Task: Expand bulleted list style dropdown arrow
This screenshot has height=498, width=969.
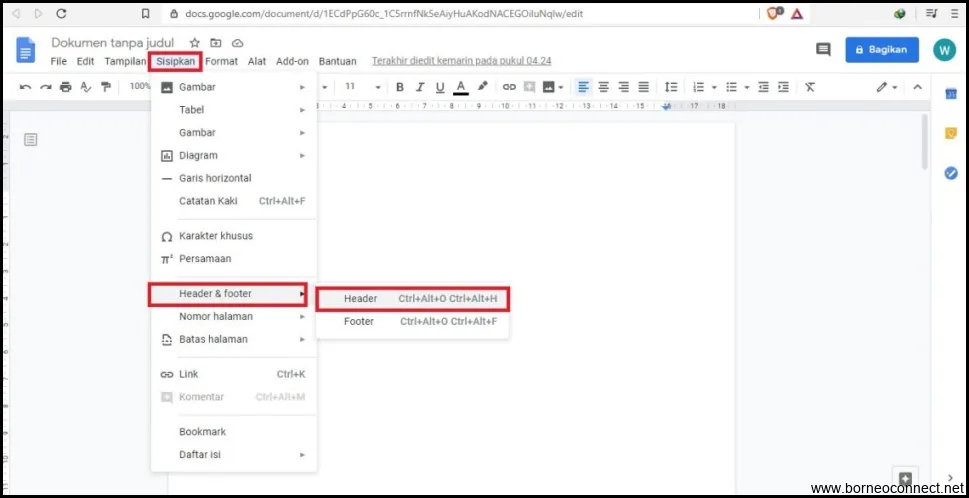Action: [747, 88]
